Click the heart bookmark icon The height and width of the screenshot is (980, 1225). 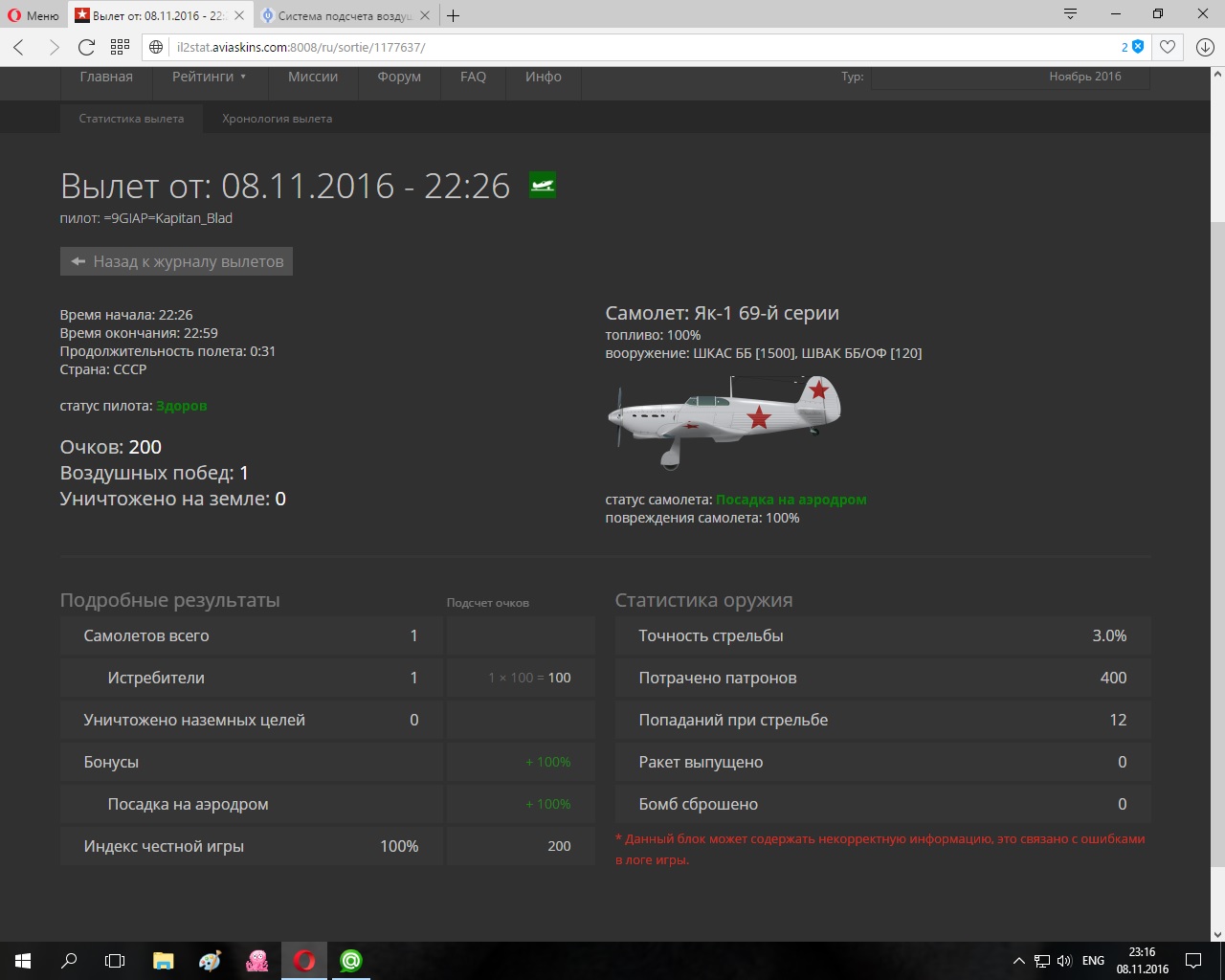(x=1168, y=47)
